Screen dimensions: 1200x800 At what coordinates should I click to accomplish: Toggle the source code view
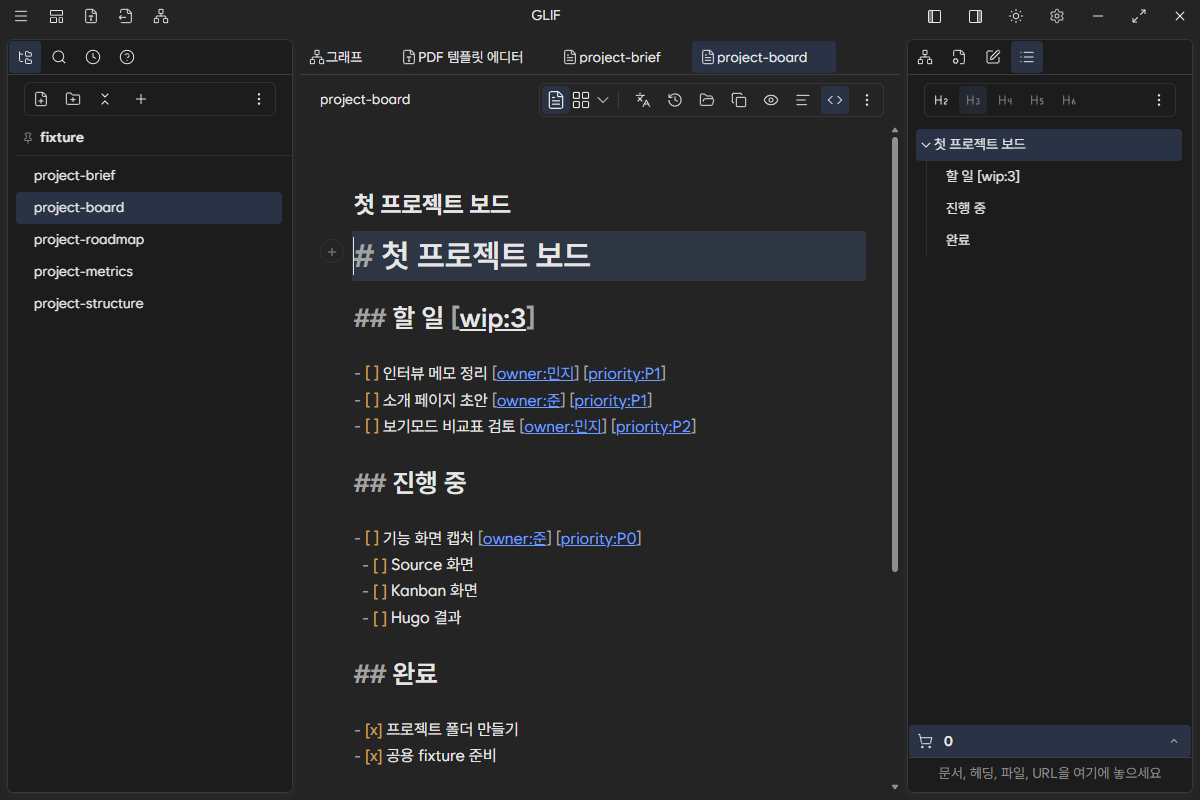[835, 100]
